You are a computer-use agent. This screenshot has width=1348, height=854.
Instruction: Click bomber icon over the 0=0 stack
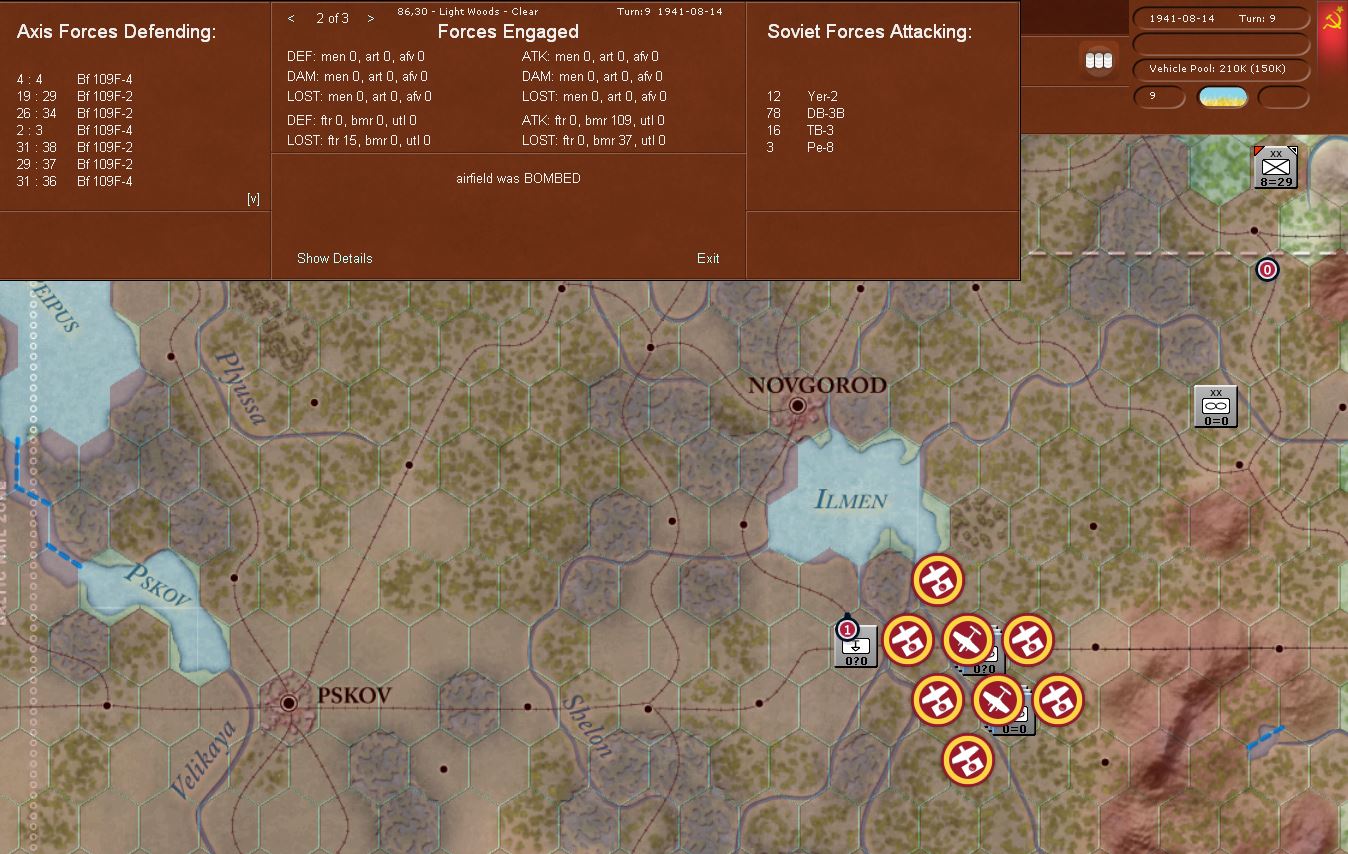[x=997, y=699]
